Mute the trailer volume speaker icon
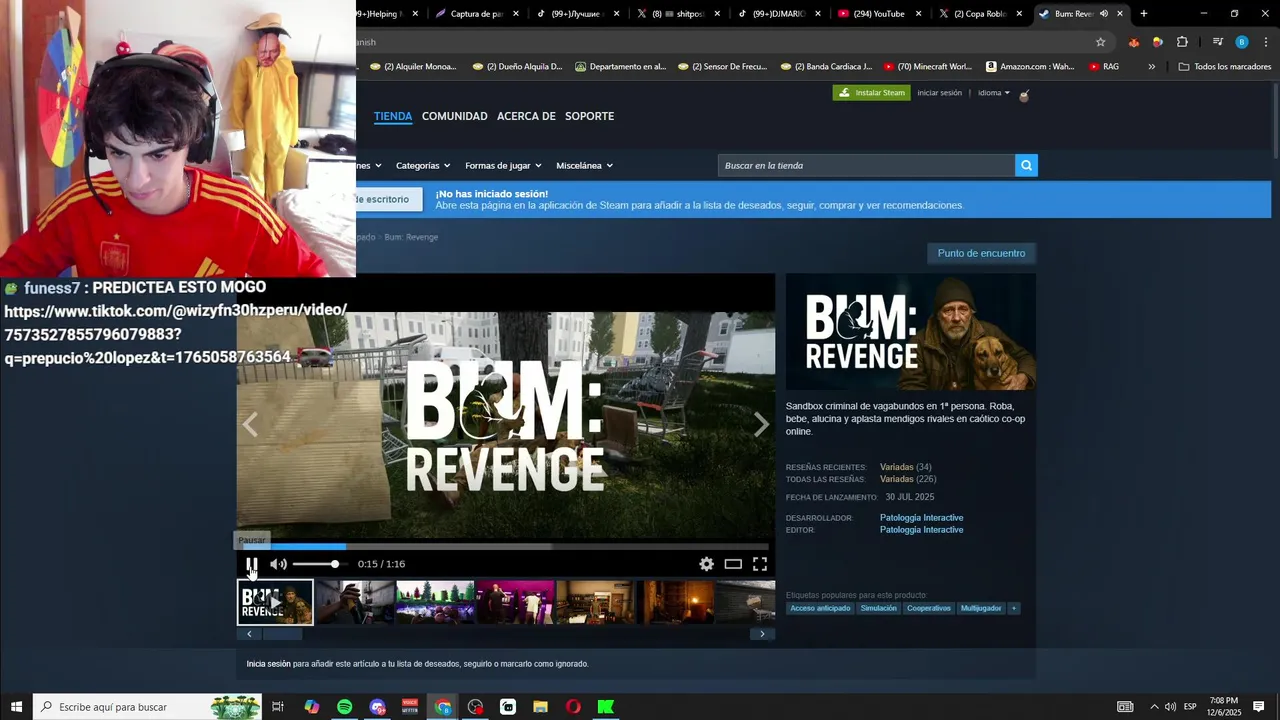1280x720 pixels. click(278, 564)
